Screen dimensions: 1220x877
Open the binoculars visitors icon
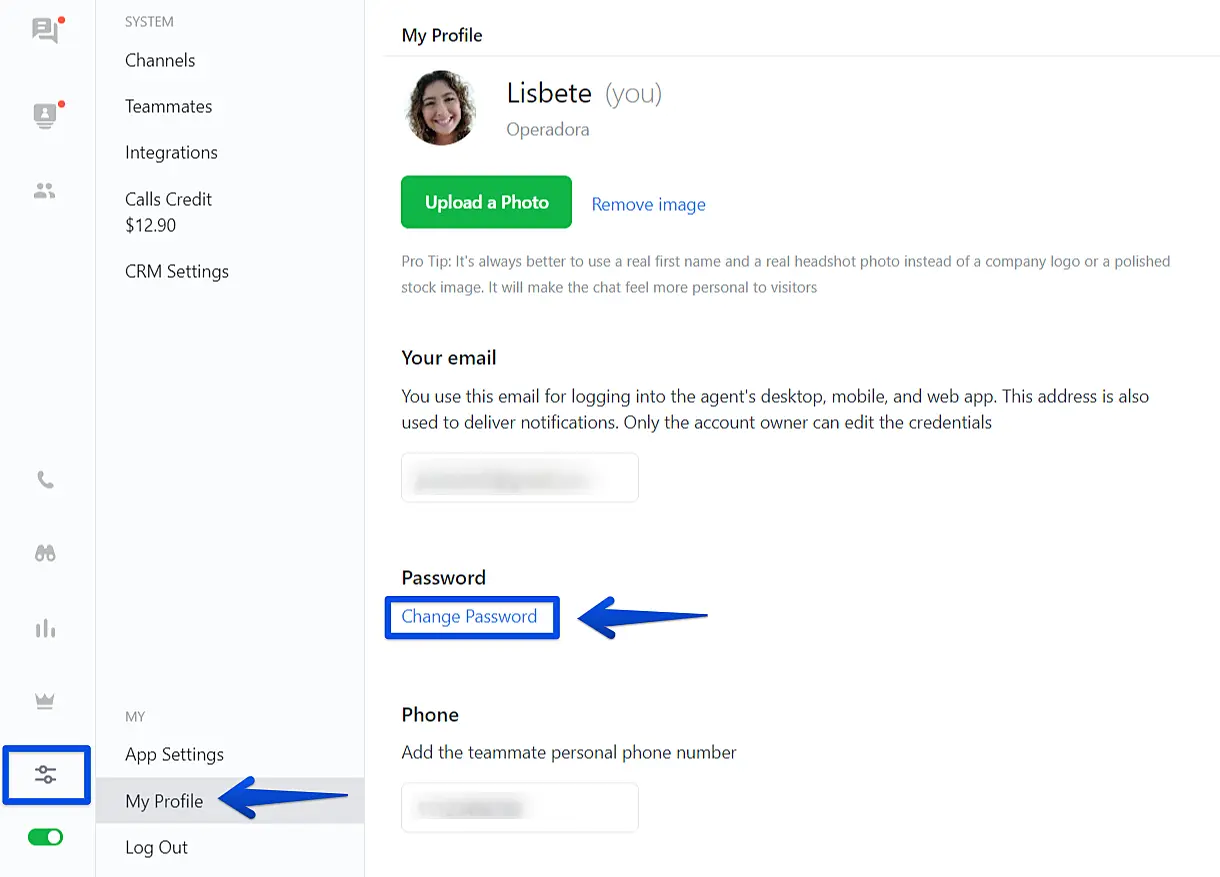tap(46, 553)
